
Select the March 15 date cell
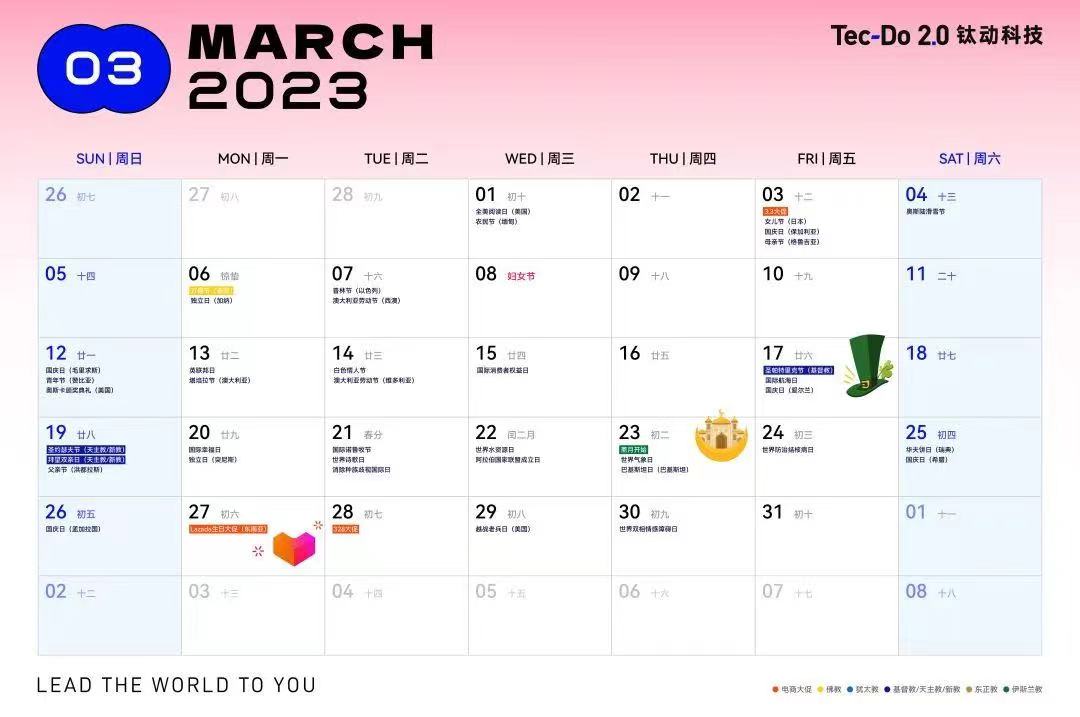coord(539,377)
